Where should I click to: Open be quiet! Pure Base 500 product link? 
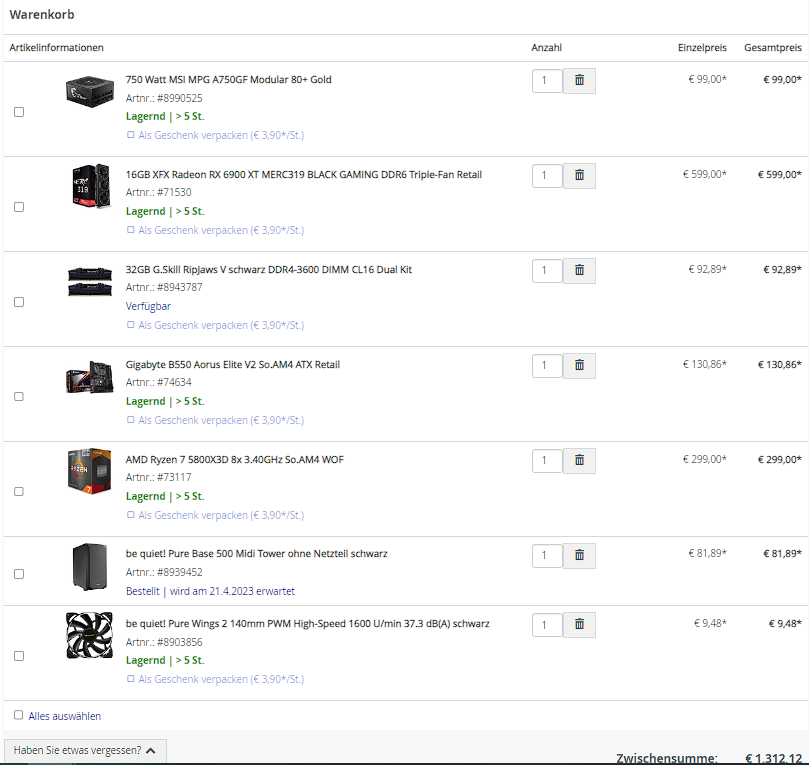pyautogui.click(x=256, y=554)
